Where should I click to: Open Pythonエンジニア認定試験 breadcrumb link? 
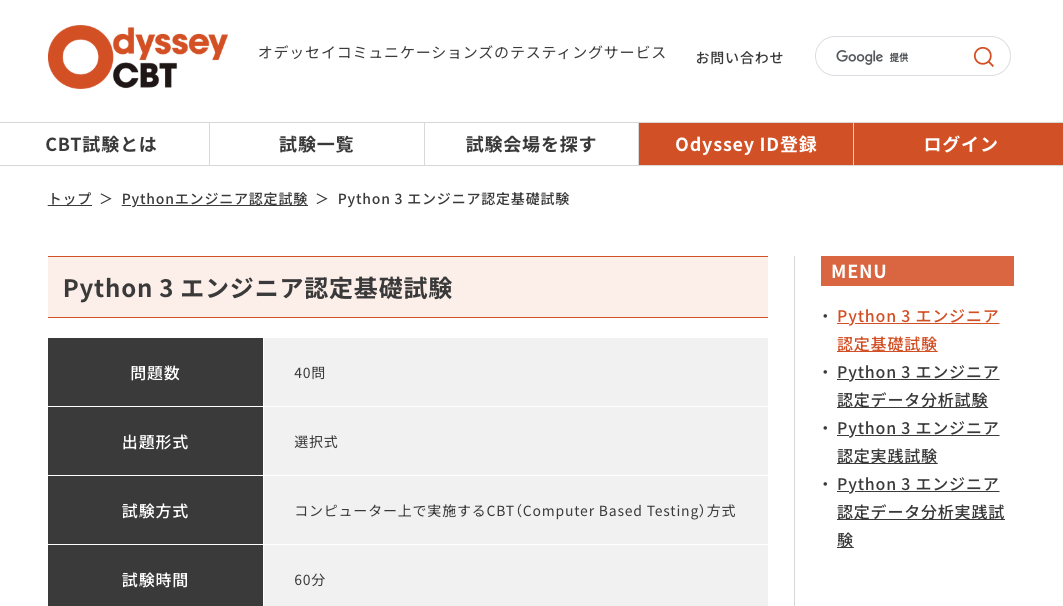[214, 199]
